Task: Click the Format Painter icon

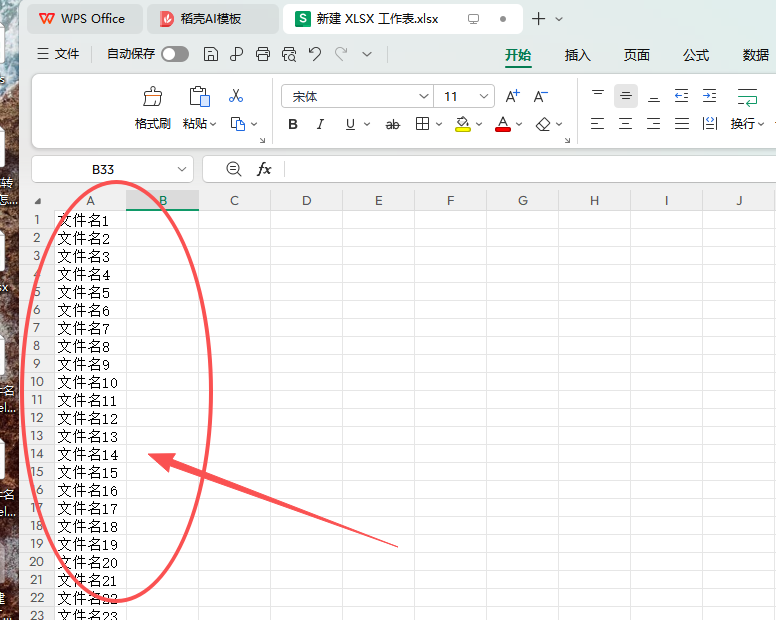Action: (152, 96)
